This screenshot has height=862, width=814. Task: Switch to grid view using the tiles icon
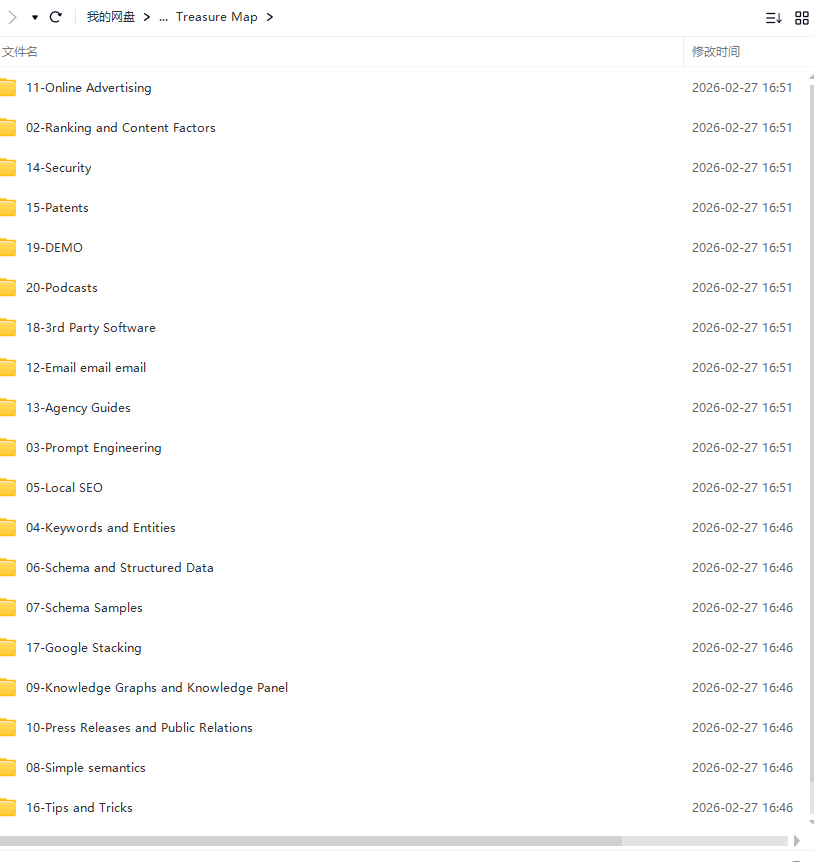pos(801,18)
